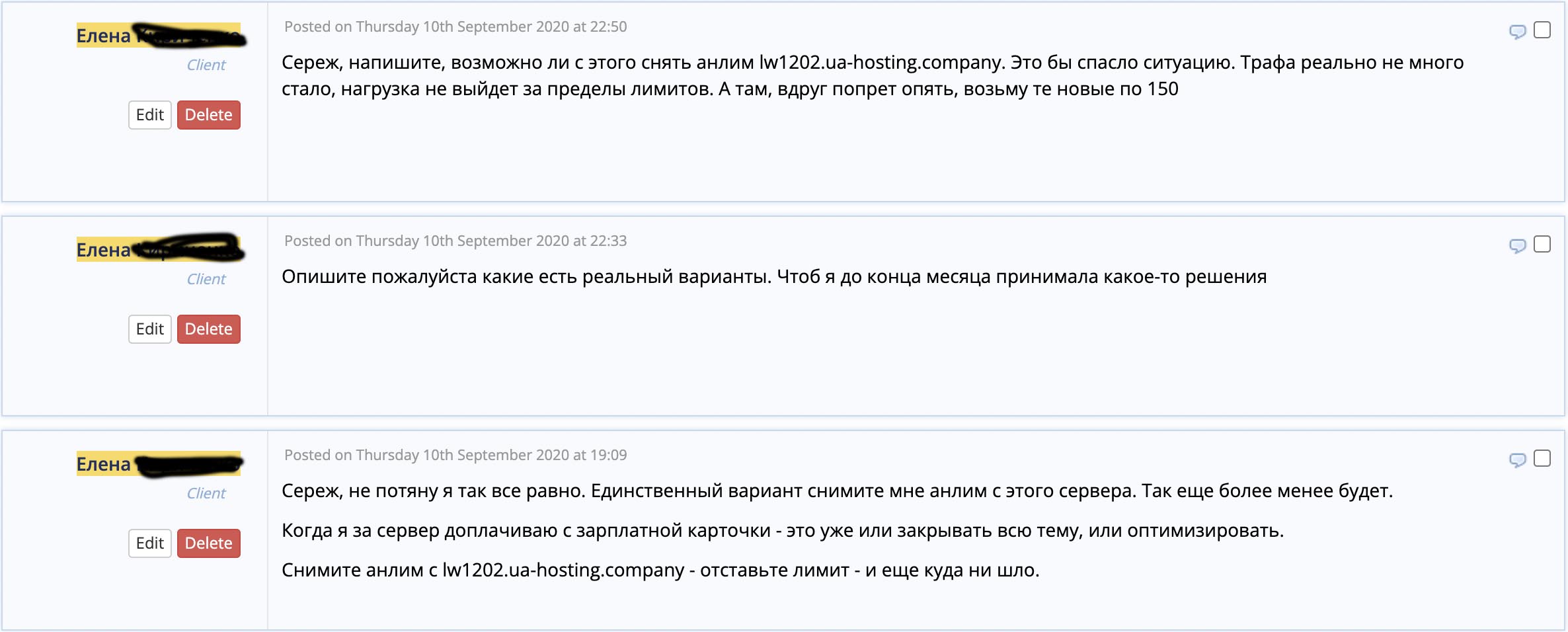Viewport: 1568px width, 632px height.
Task: Open Елена's profile on the 19:09 message
Action: click(104, 464)
